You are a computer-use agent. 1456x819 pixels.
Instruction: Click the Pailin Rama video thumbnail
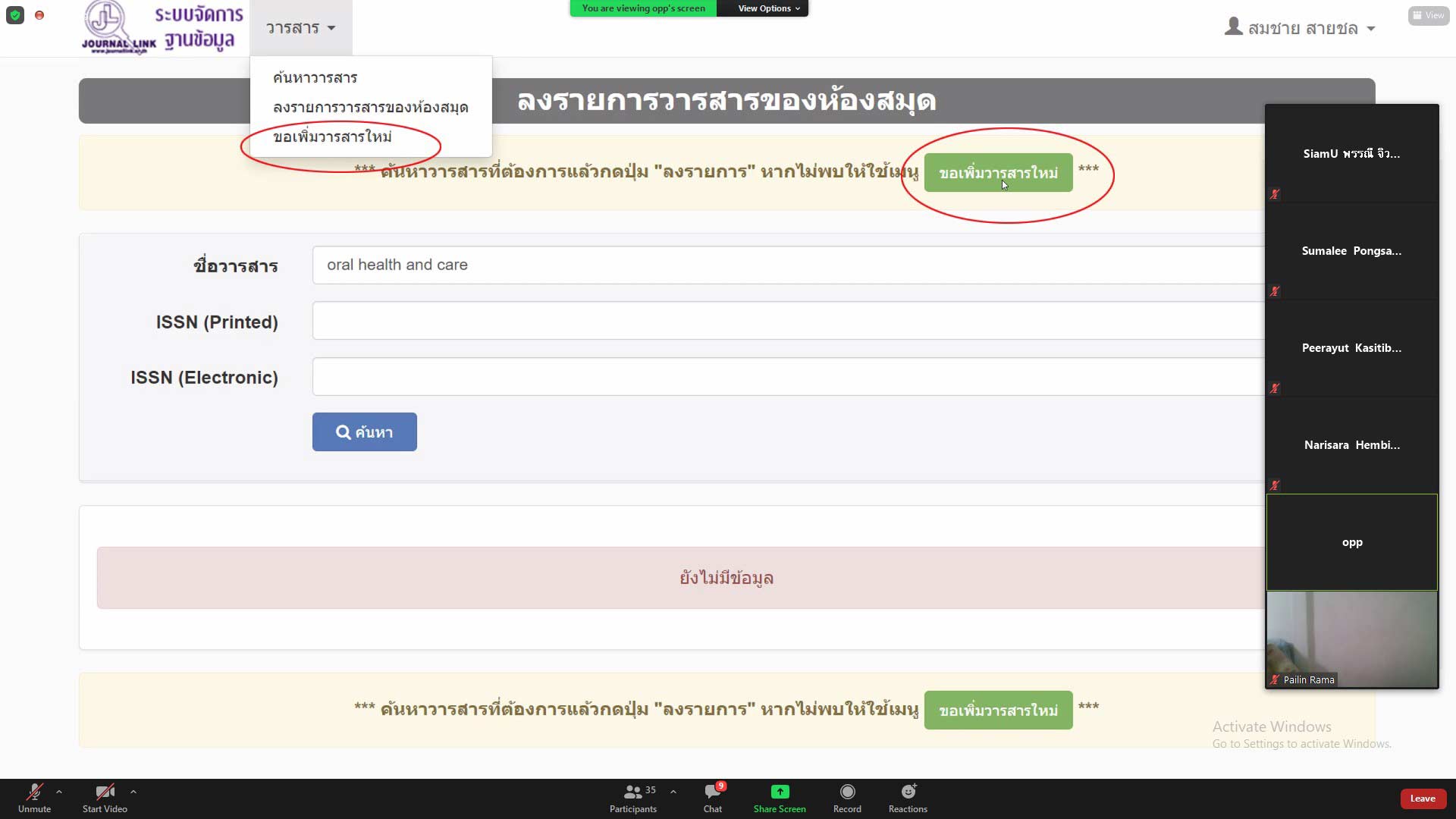[1351, 639]
